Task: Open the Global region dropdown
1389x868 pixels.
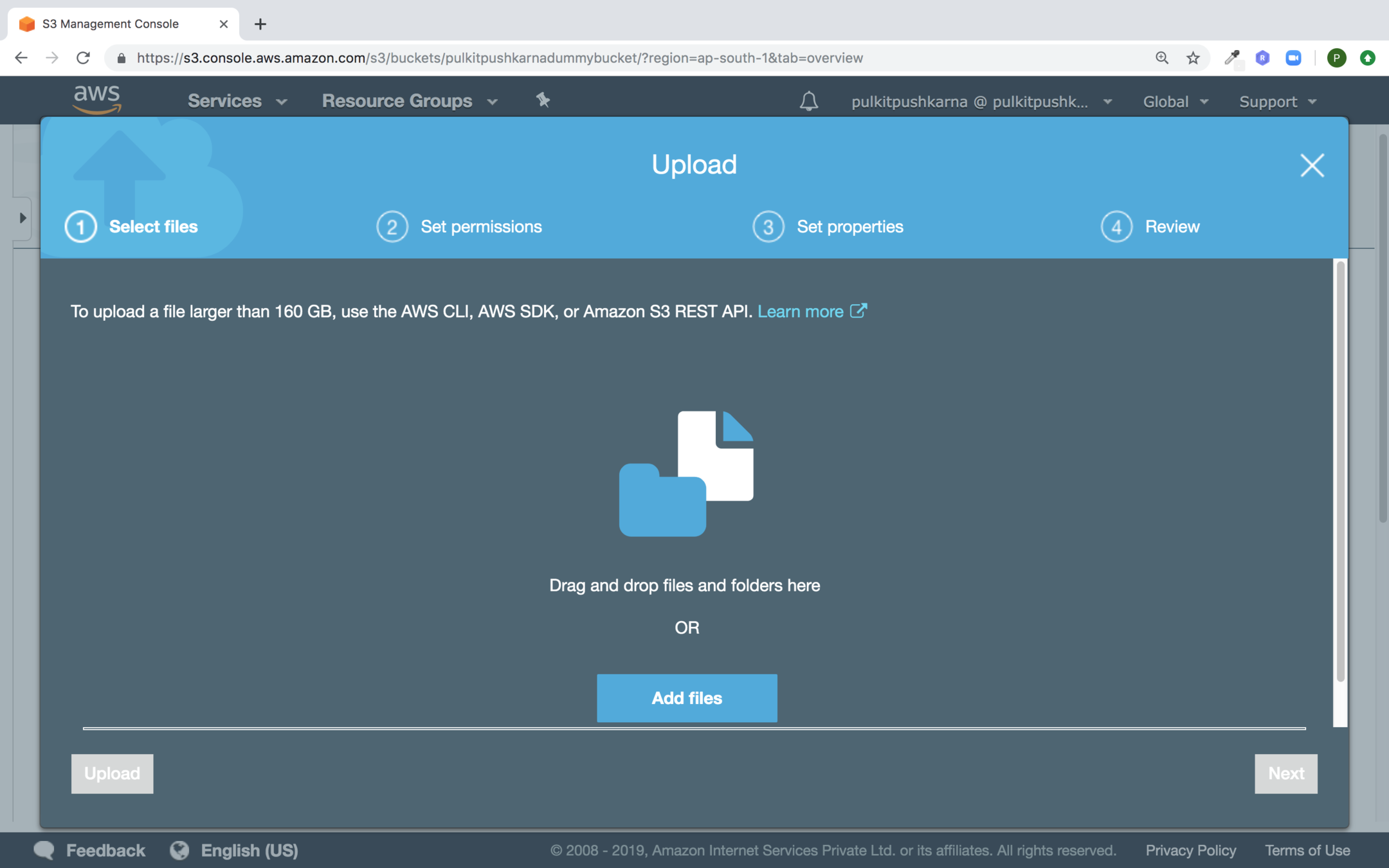Action: tap(1175, 102)
